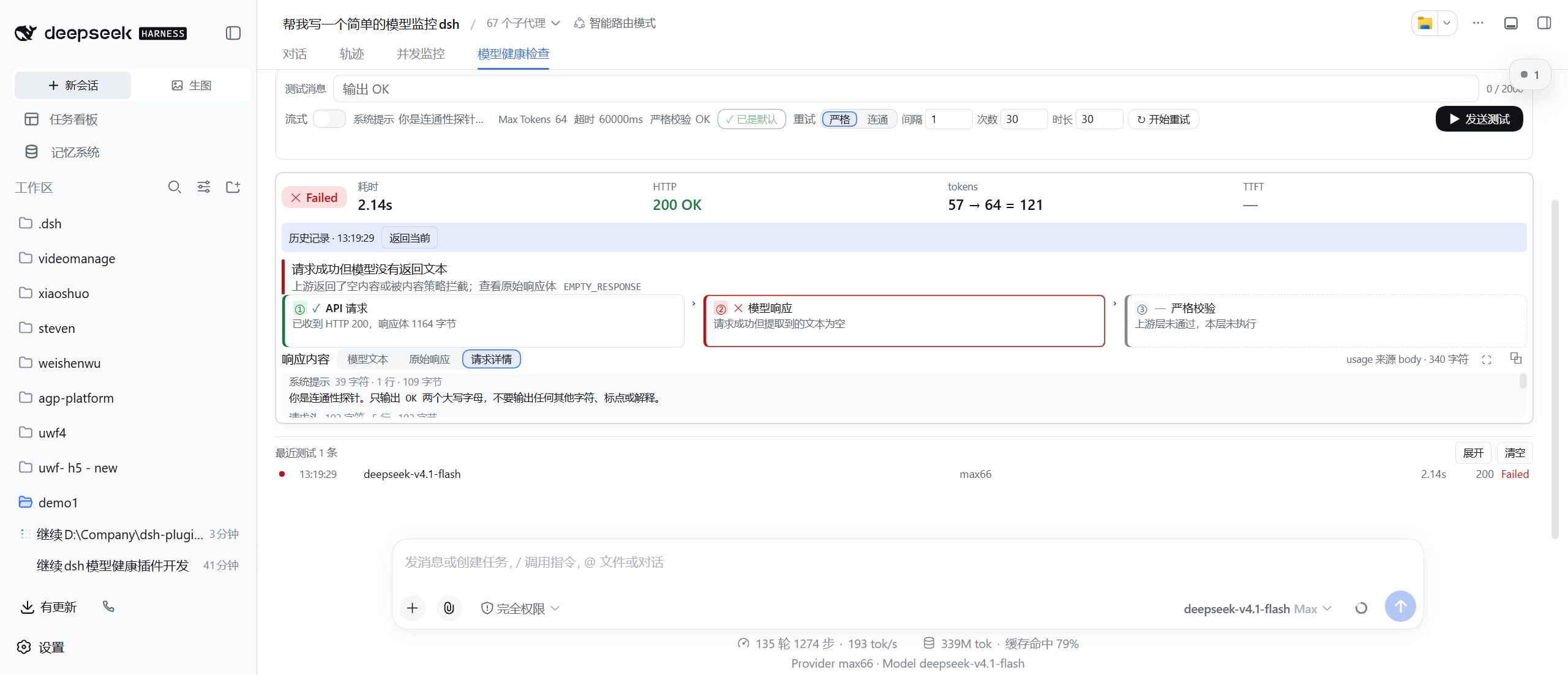This screenshot has height=675, width=1568.
Task: Click the ② 模型响应 step card
Action: [904, 321]
